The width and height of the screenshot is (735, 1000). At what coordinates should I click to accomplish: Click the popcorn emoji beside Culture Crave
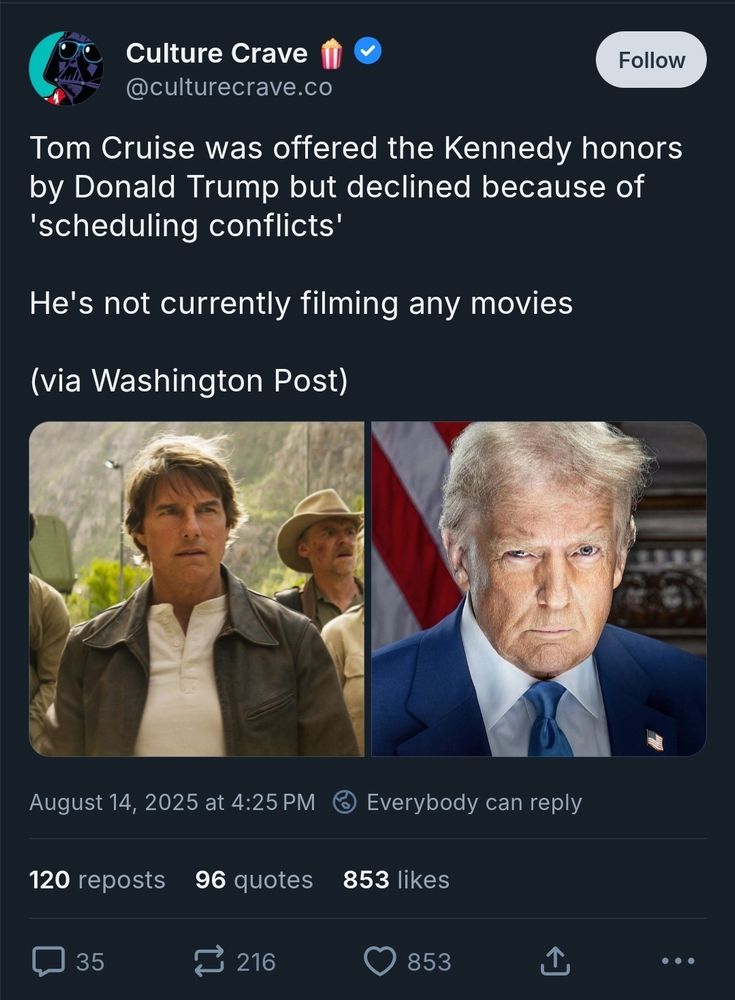click(331, 53)
